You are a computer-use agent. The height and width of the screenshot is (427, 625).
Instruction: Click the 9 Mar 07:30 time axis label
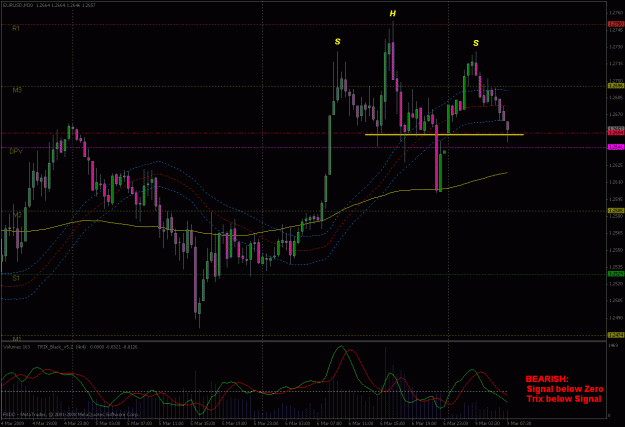[x=519, y=423]
